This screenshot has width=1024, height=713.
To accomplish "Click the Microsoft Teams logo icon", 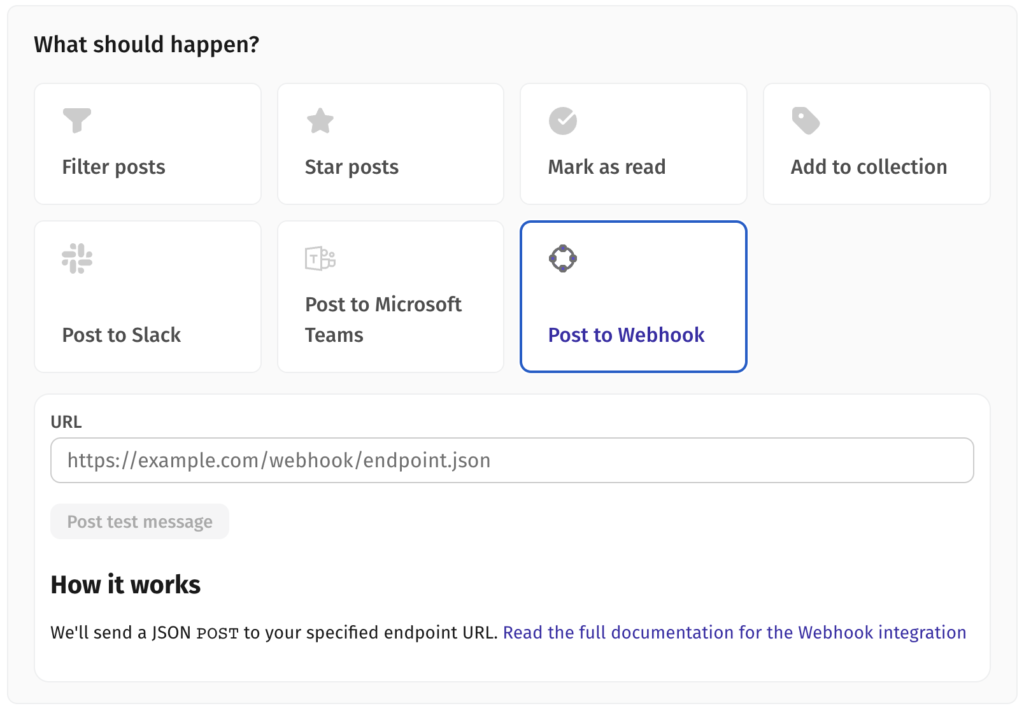I will (x=320, y=259).
